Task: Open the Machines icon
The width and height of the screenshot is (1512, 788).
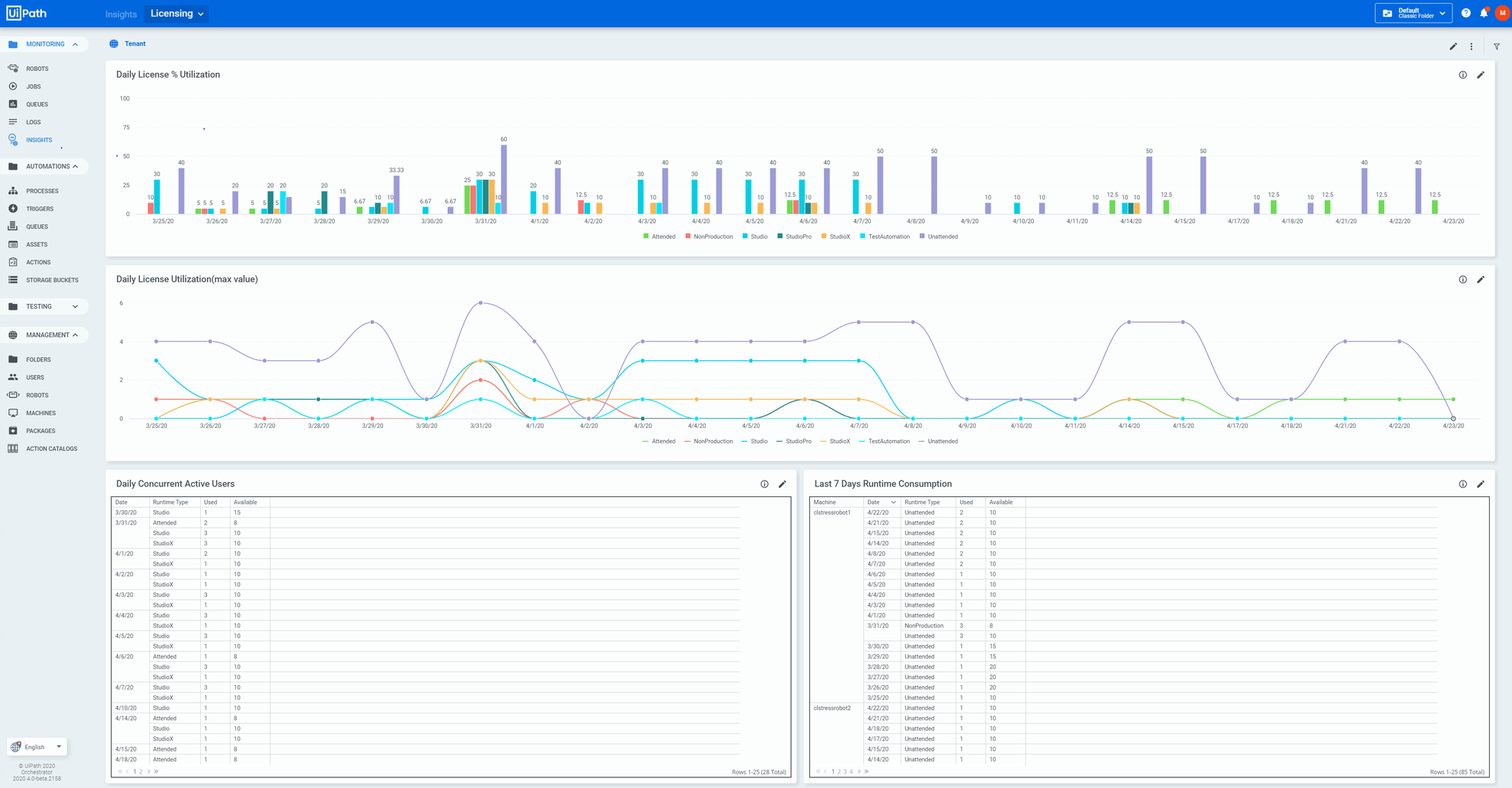Action: [x=13, y=413]
